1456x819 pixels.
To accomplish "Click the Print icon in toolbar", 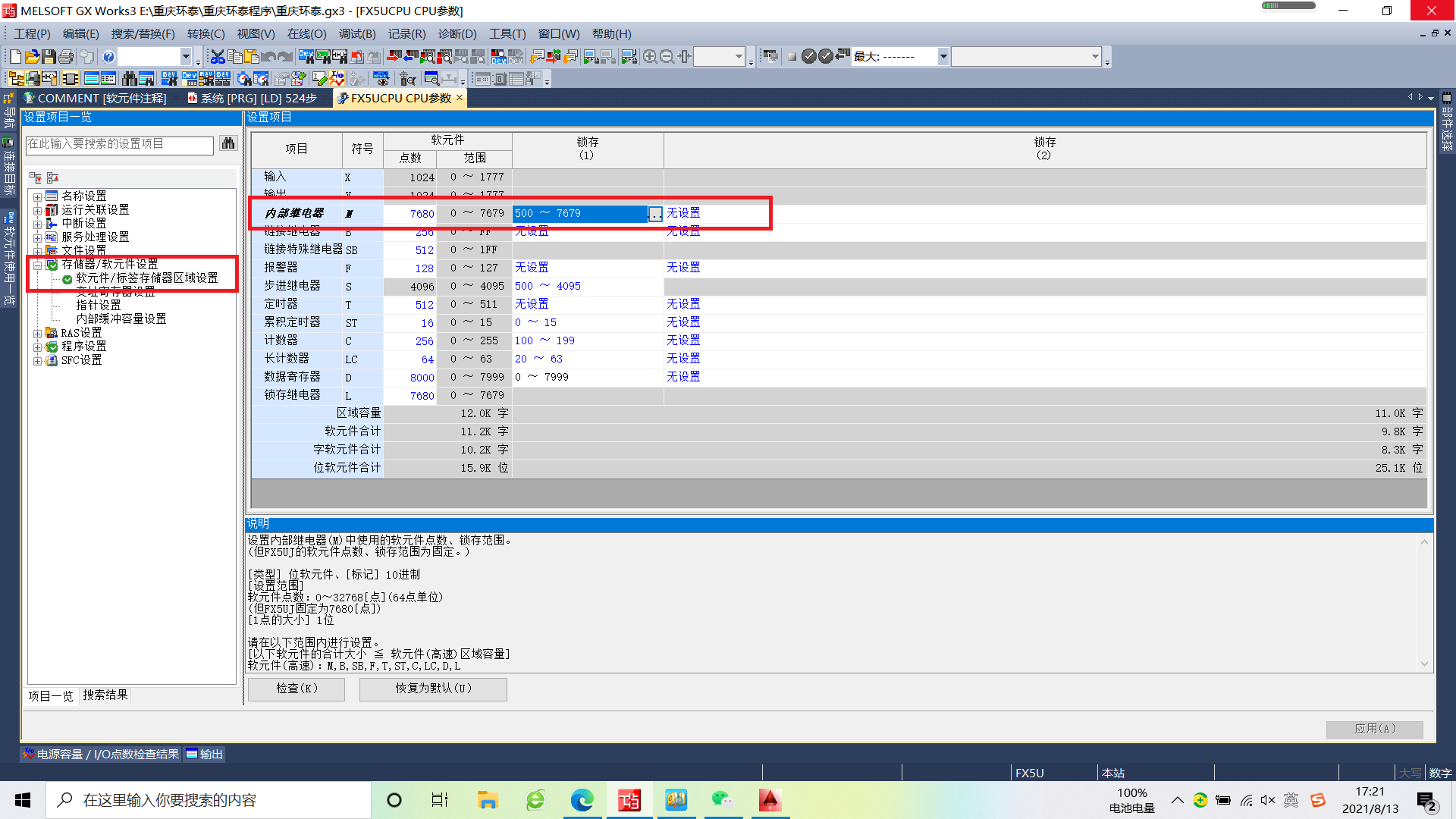I will 66,57.
